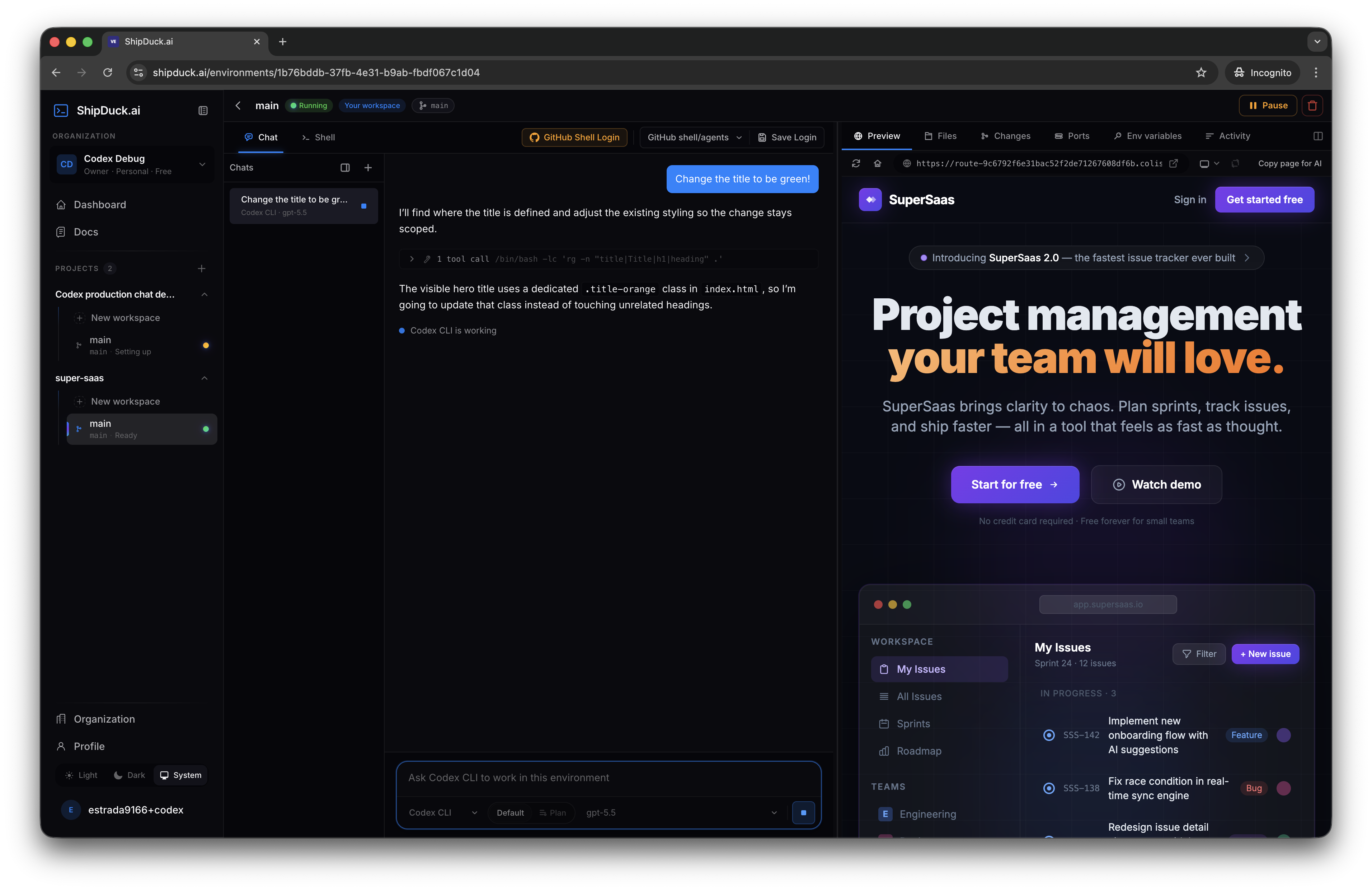This screenshot has height=891, width=1372.
Task: Switch theme to Light
Action: pos(81,775)
